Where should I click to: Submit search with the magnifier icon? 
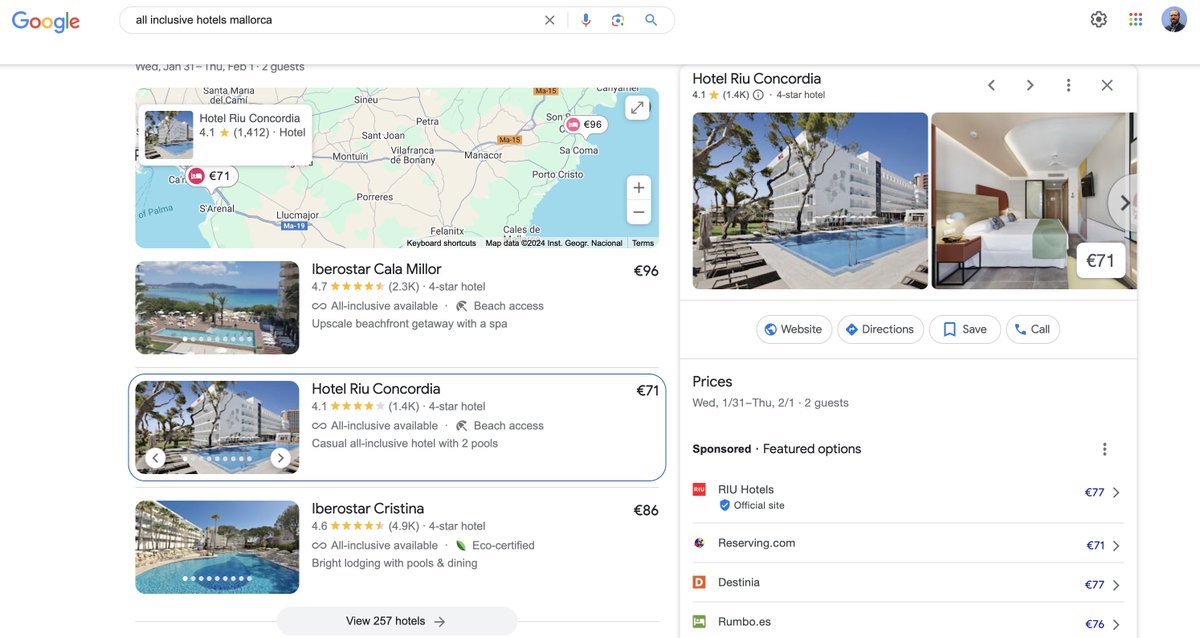point(651,20)
